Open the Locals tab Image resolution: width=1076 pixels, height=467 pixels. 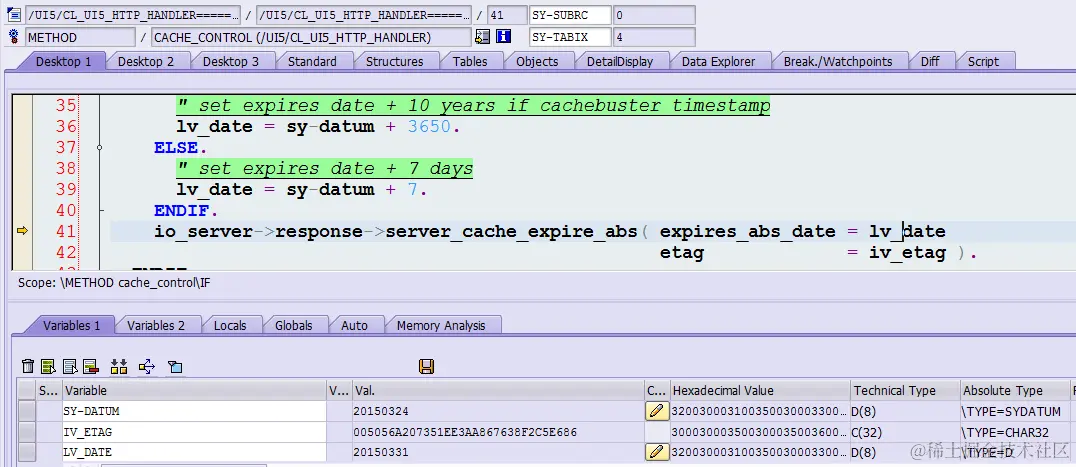(x=230, y=325)
